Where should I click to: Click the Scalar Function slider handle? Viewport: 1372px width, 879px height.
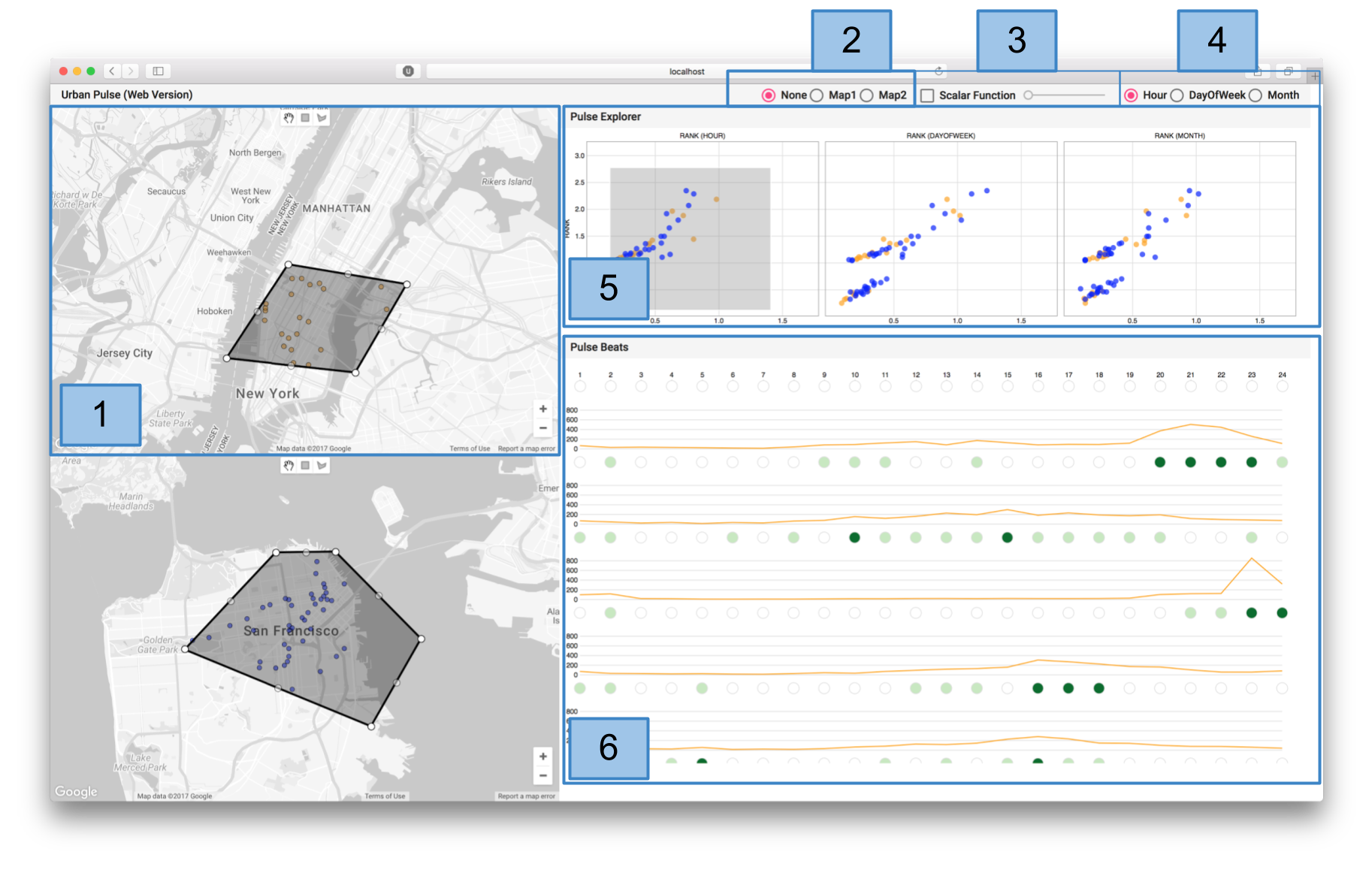click(1028, 95)
